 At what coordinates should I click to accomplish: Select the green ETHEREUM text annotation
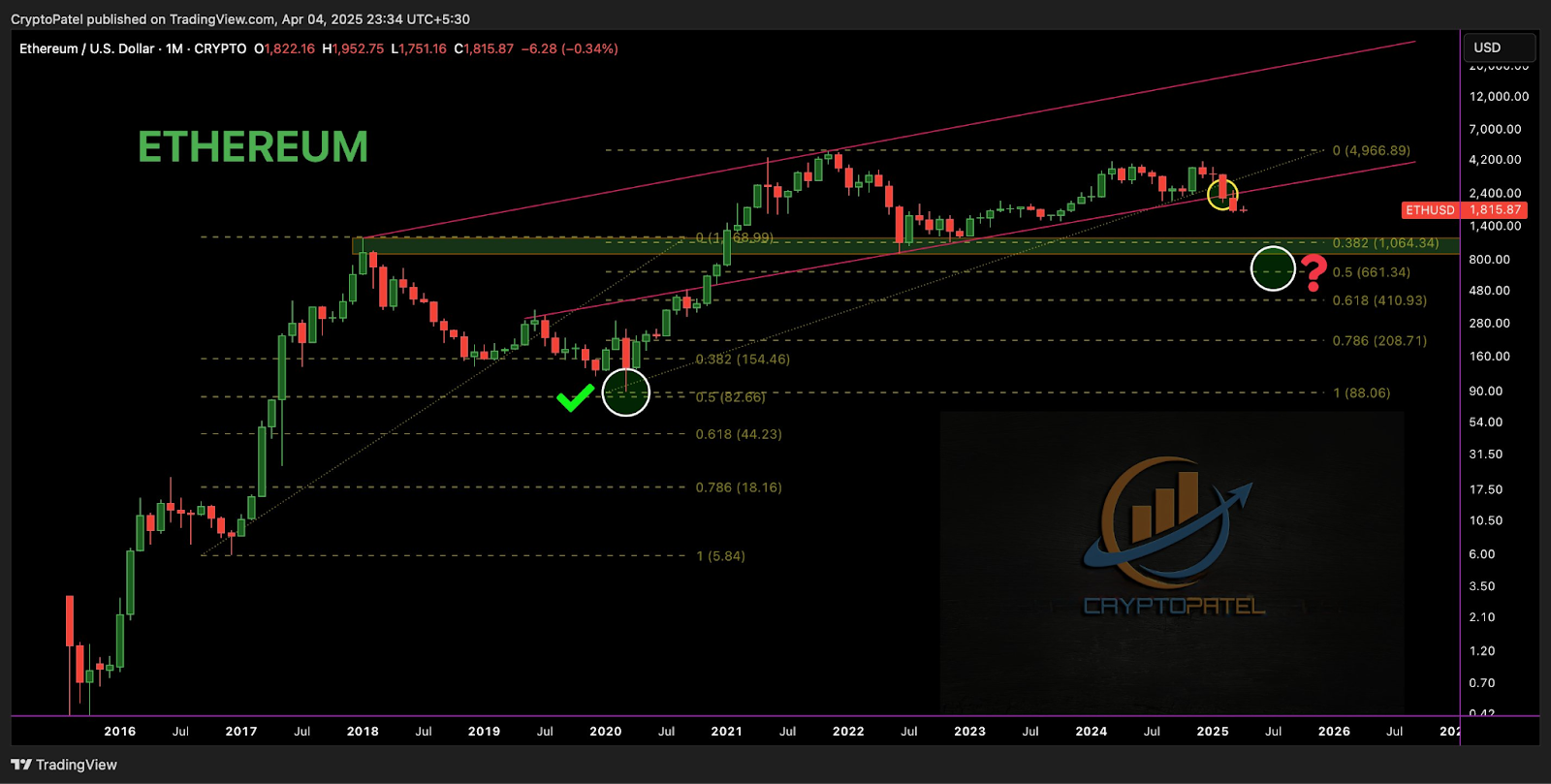pyautogui.click(x=253, y=147)
